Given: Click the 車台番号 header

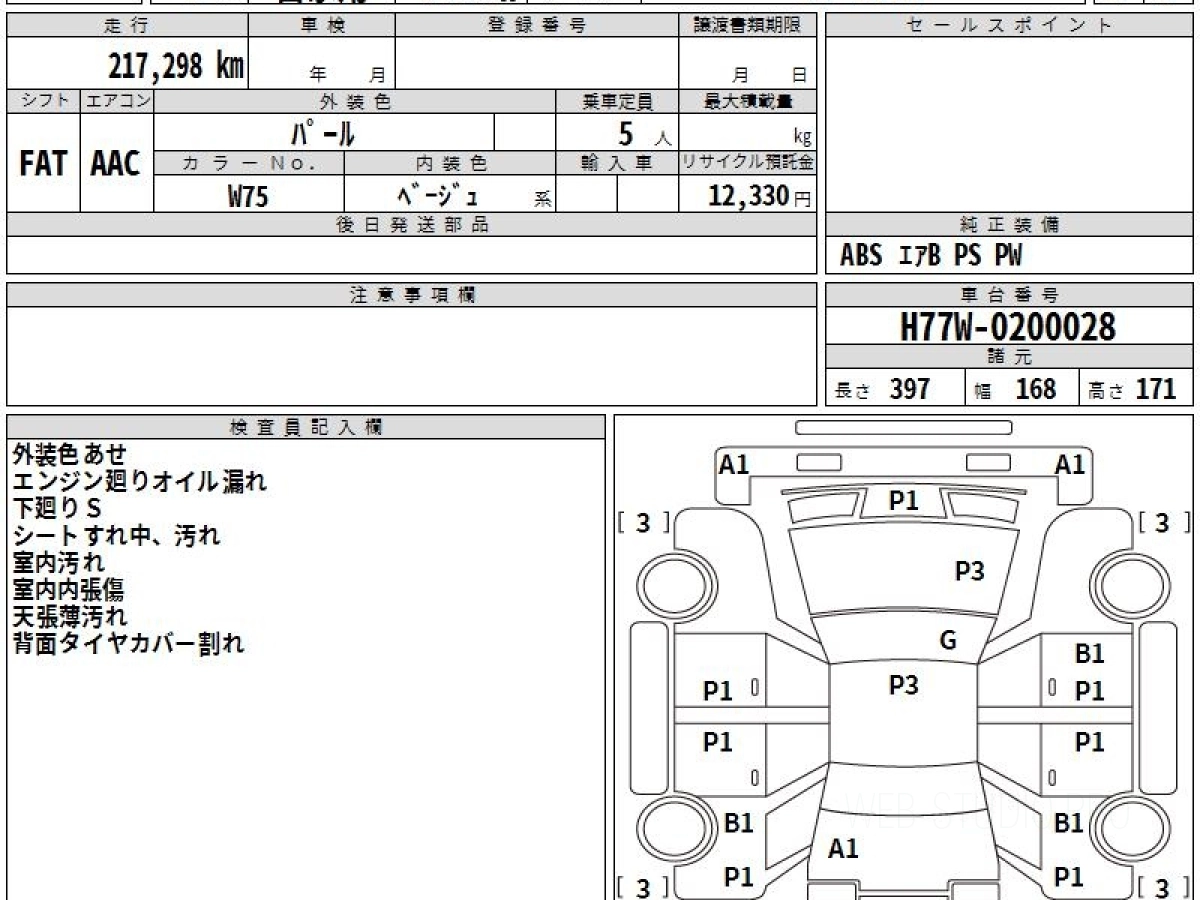Looking at the screenshot, I should click(1009, 295).
